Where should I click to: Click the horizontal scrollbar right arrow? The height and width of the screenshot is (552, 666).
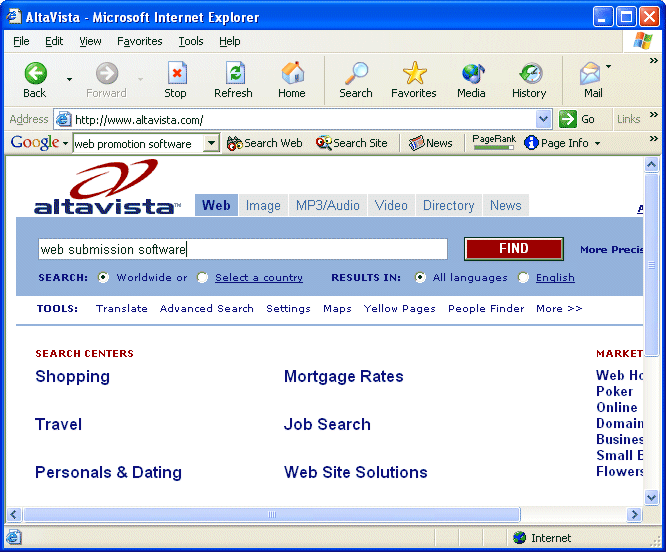tap(634, 515)
